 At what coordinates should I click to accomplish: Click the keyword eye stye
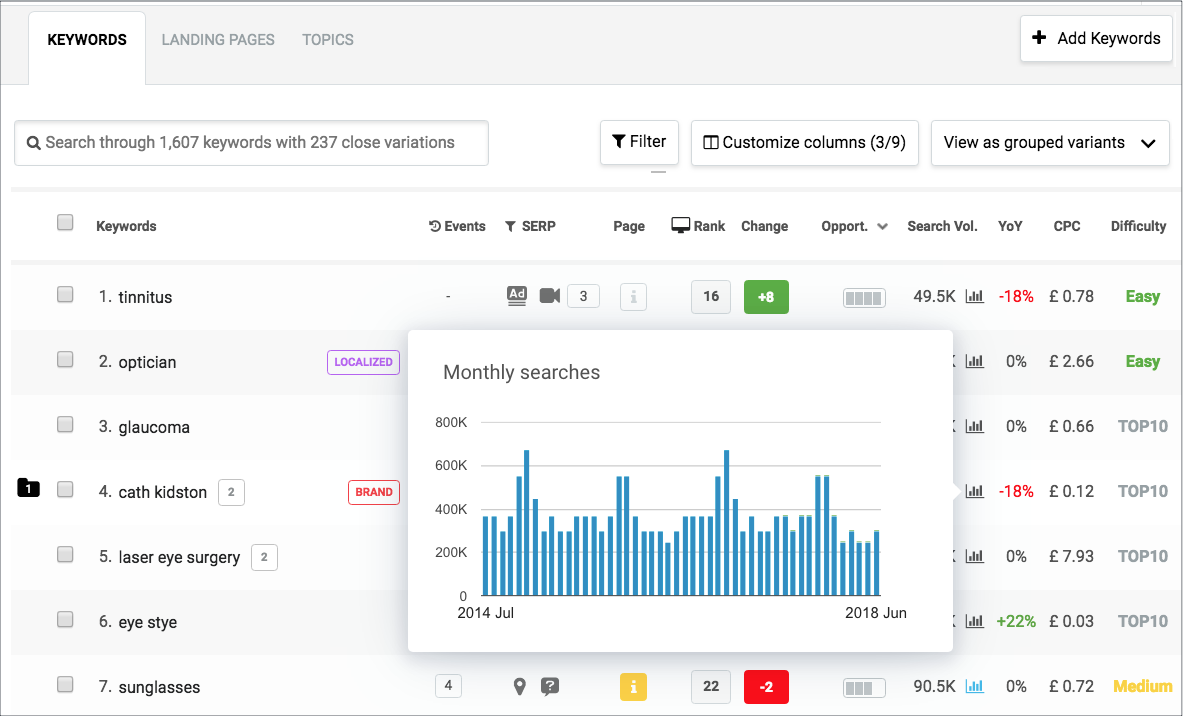148,622
